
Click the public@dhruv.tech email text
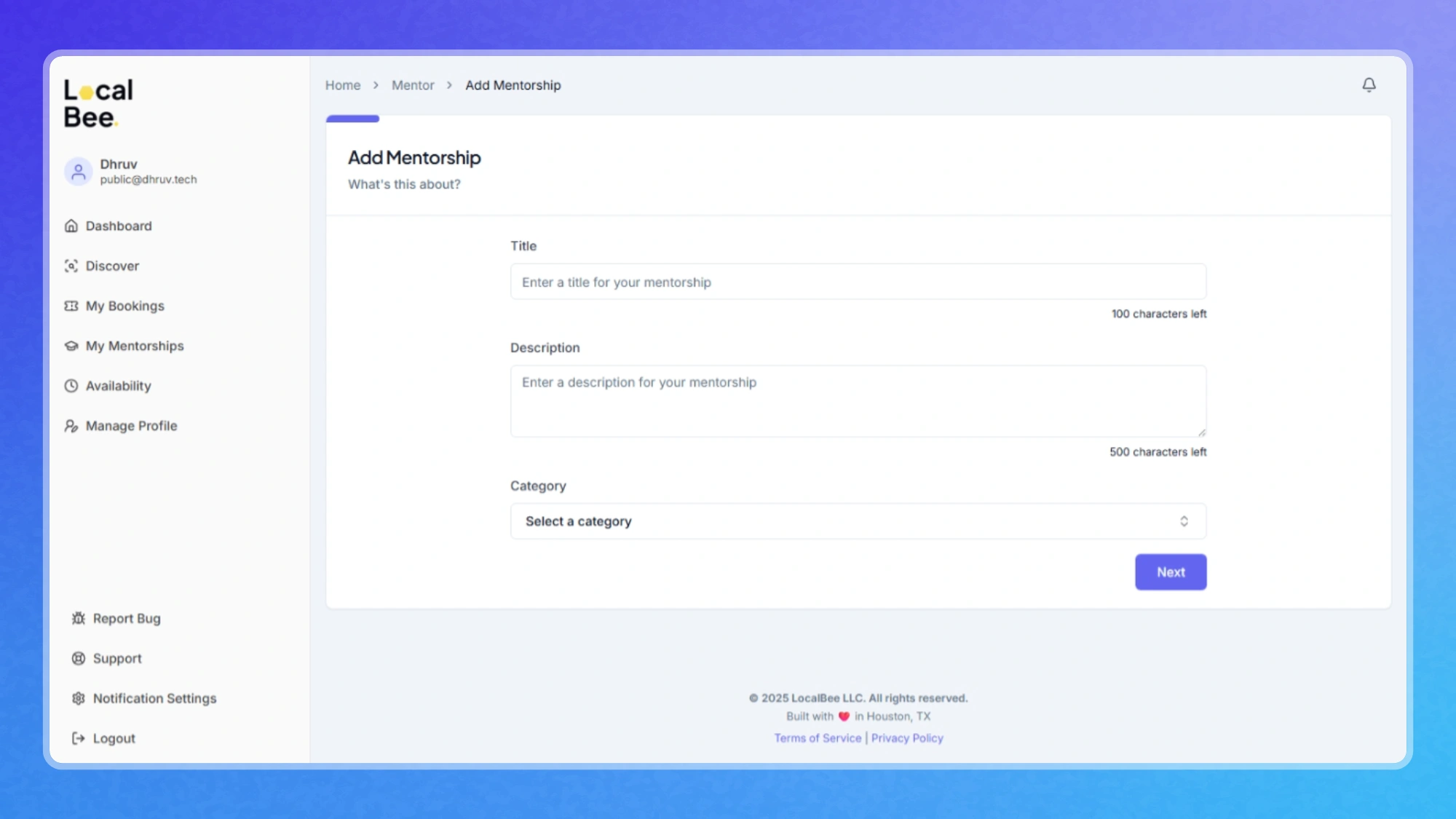[x=149, y=180]
